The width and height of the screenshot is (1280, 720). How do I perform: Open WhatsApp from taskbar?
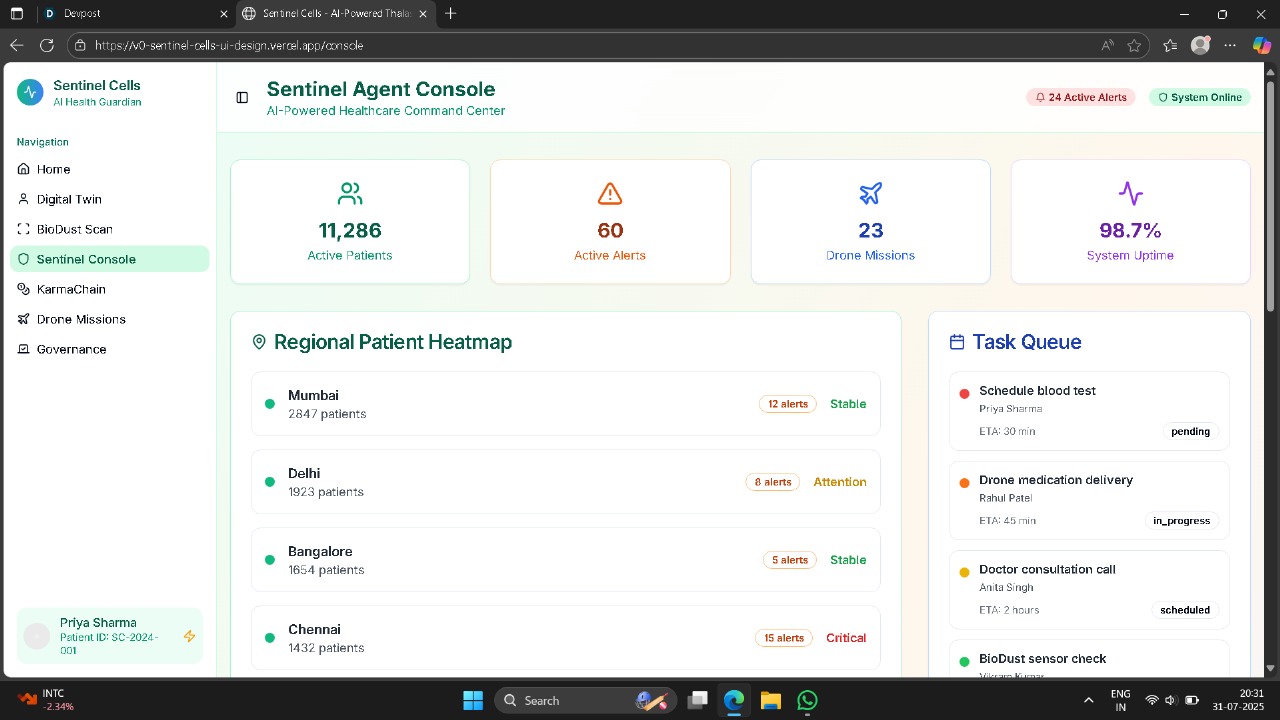coord(807,700)
